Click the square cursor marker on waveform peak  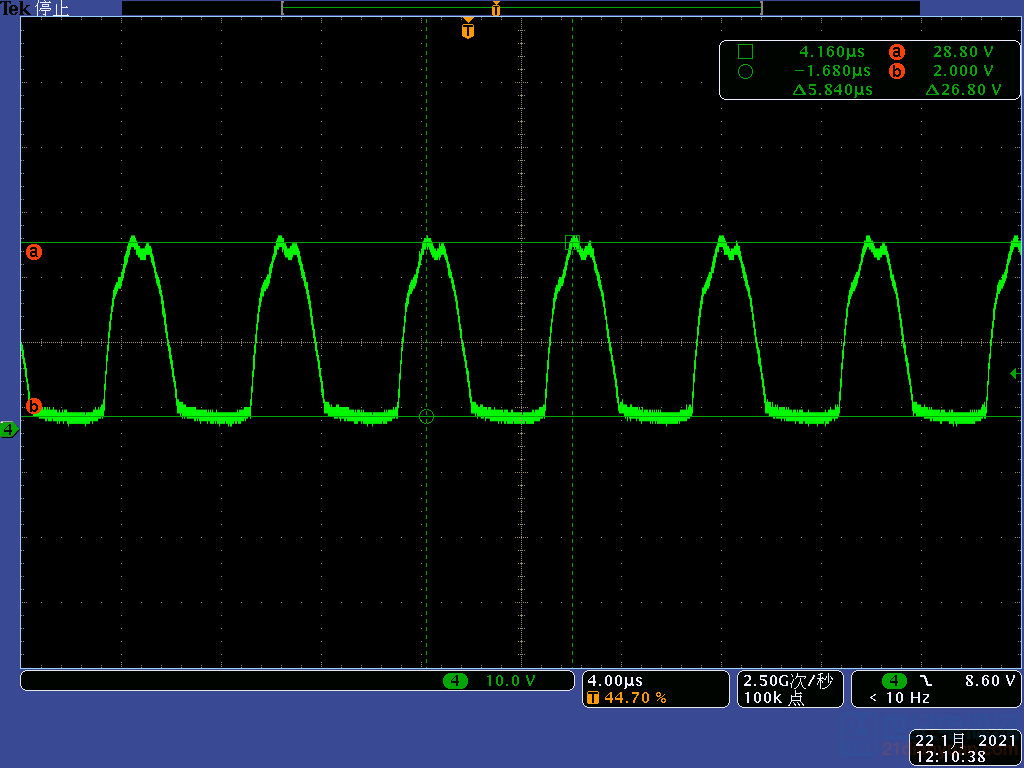tap(573, 242)
